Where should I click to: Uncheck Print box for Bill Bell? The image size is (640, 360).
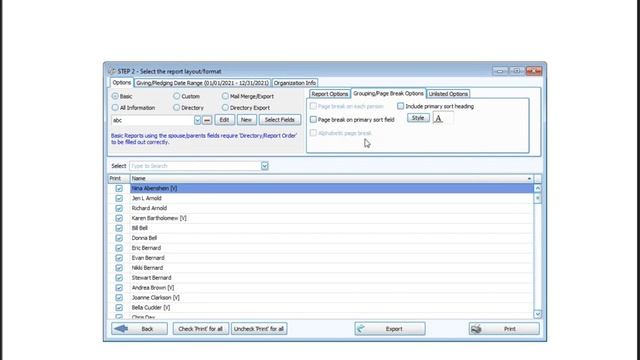(x=119, y=228)
